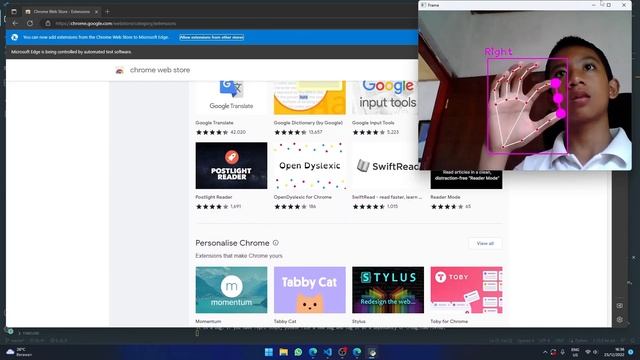640x360 pixels.
Task: Open the Windows Start menu
Action: click(269, 352)
